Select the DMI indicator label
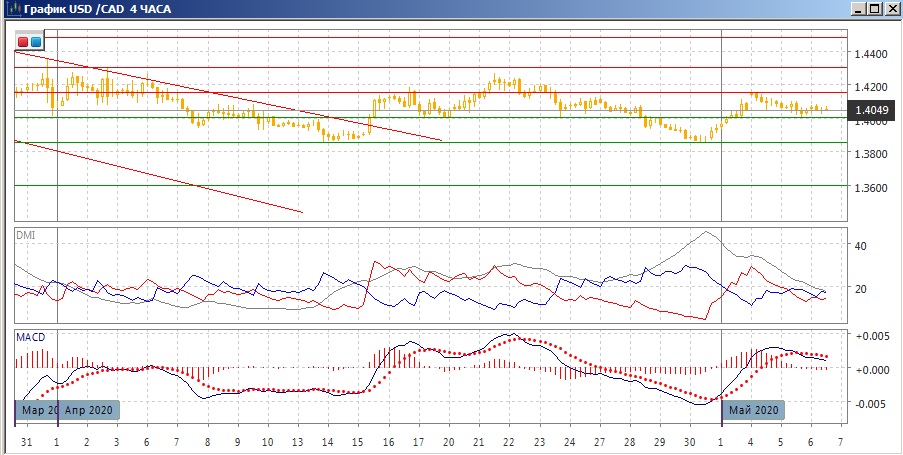The image size is (903, 455). click(x=24, y=235)
